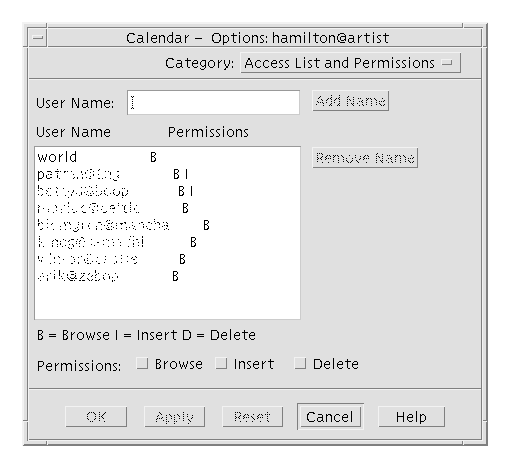
Task: Select the third user entry with B I permissions
Action: point(167,191)
